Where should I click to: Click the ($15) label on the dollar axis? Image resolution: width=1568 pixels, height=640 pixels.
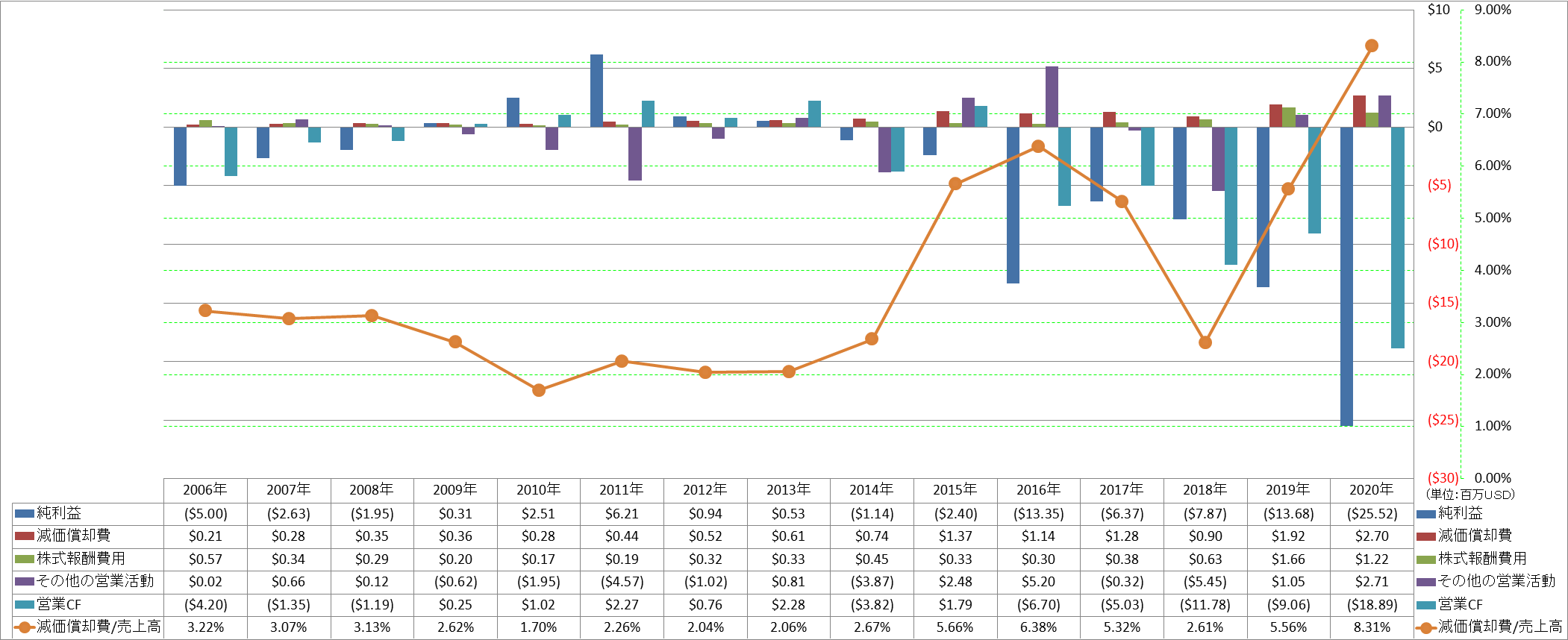pyautogui.click(x=1443, y=302)
